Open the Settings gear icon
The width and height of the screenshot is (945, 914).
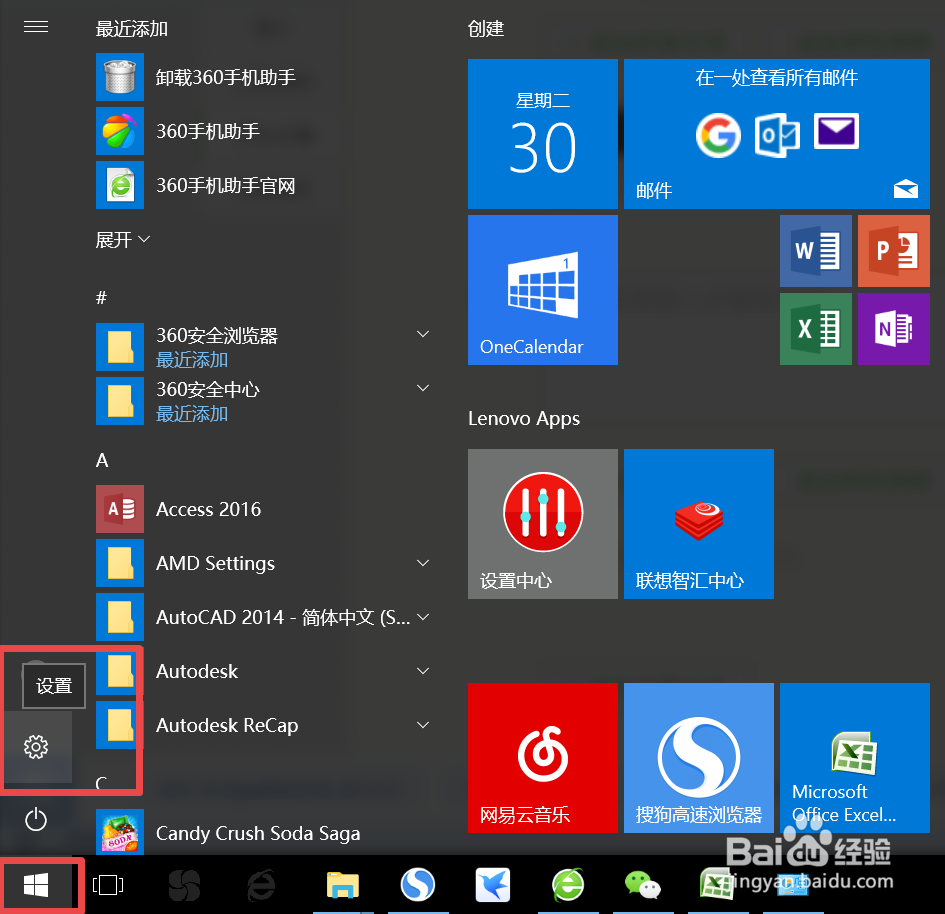[36, 747]
